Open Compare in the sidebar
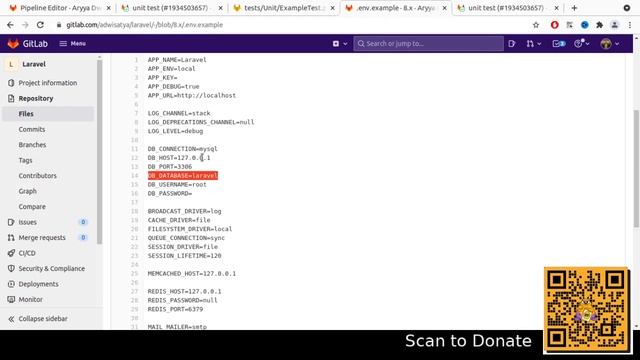 (32, 207)
